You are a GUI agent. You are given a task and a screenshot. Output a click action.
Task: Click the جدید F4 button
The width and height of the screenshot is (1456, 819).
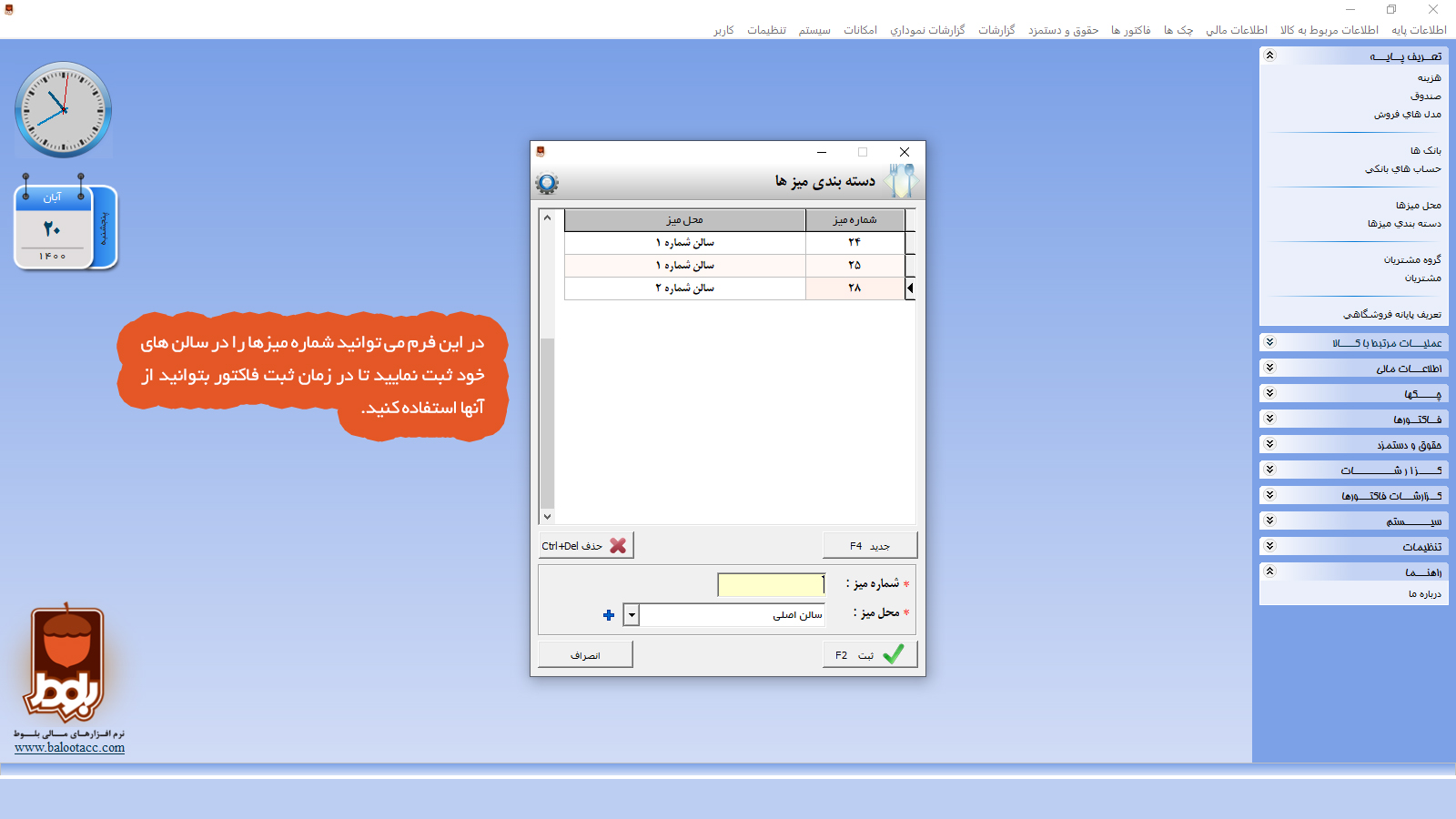[x=869, y=546]
